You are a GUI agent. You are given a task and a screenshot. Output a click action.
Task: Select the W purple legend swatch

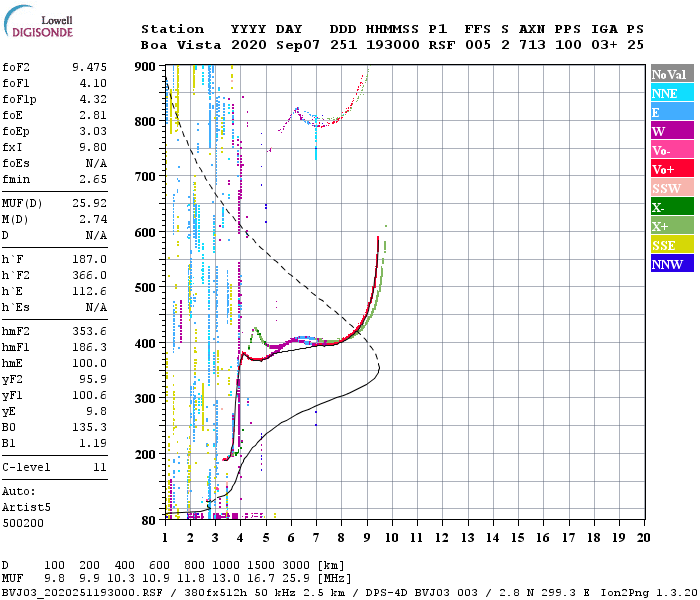pos(672,131)
